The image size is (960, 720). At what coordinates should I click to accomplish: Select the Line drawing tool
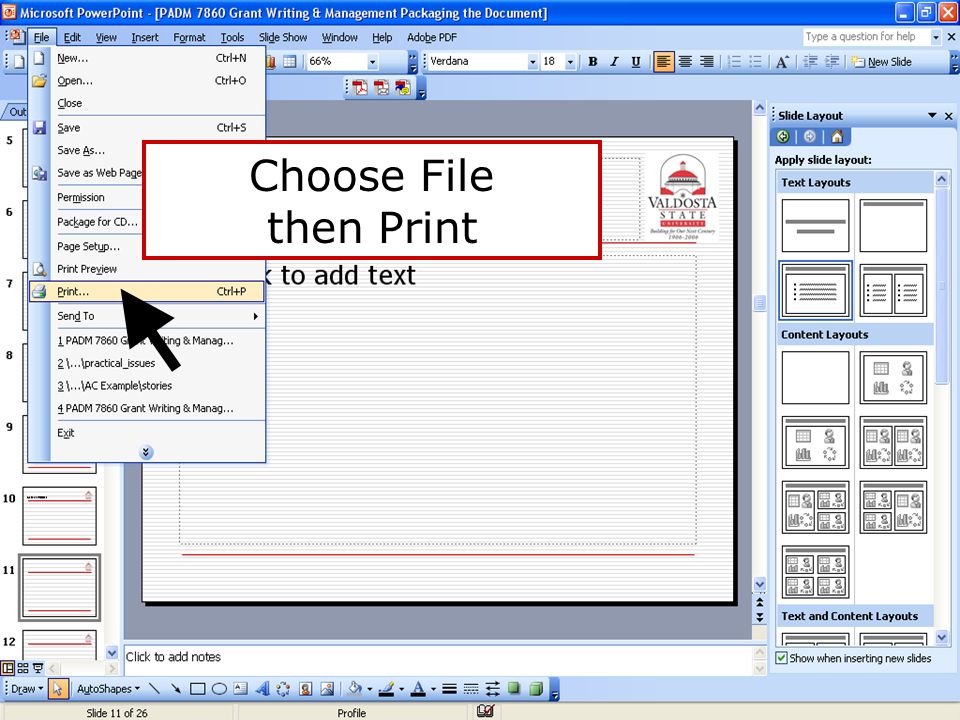click(x=154, y=689)
